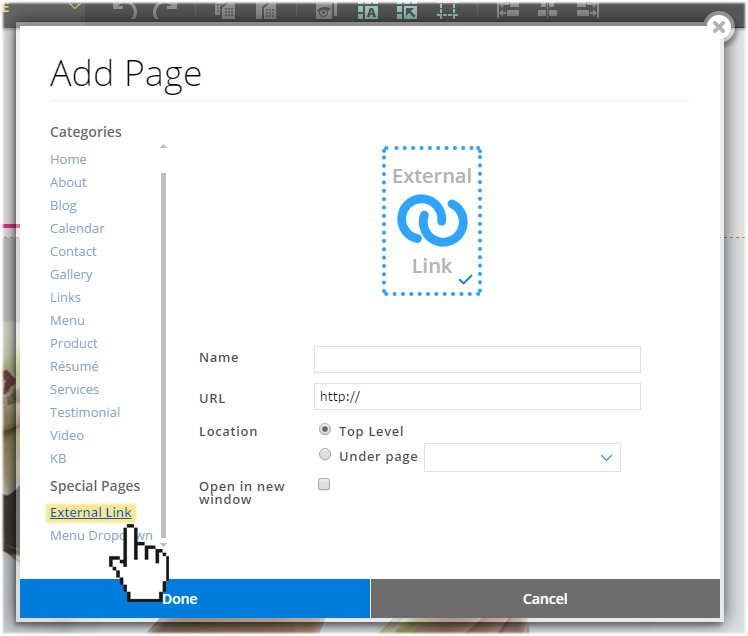Click the eye preview icon in toolbar

point(326,10)
